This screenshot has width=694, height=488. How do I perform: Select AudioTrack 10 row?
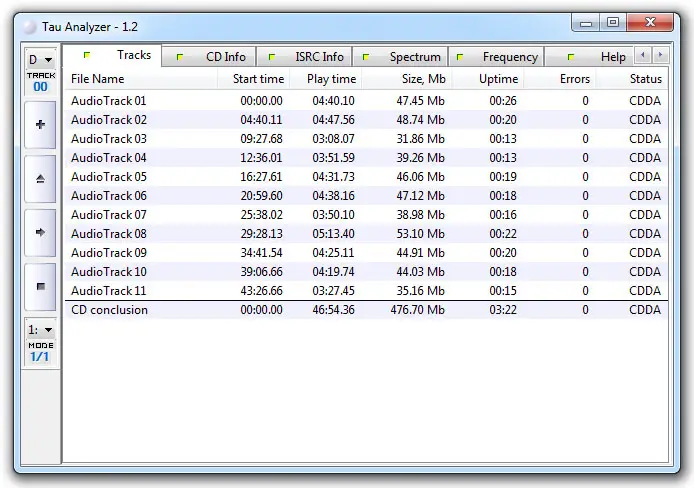tap(366, 272)
